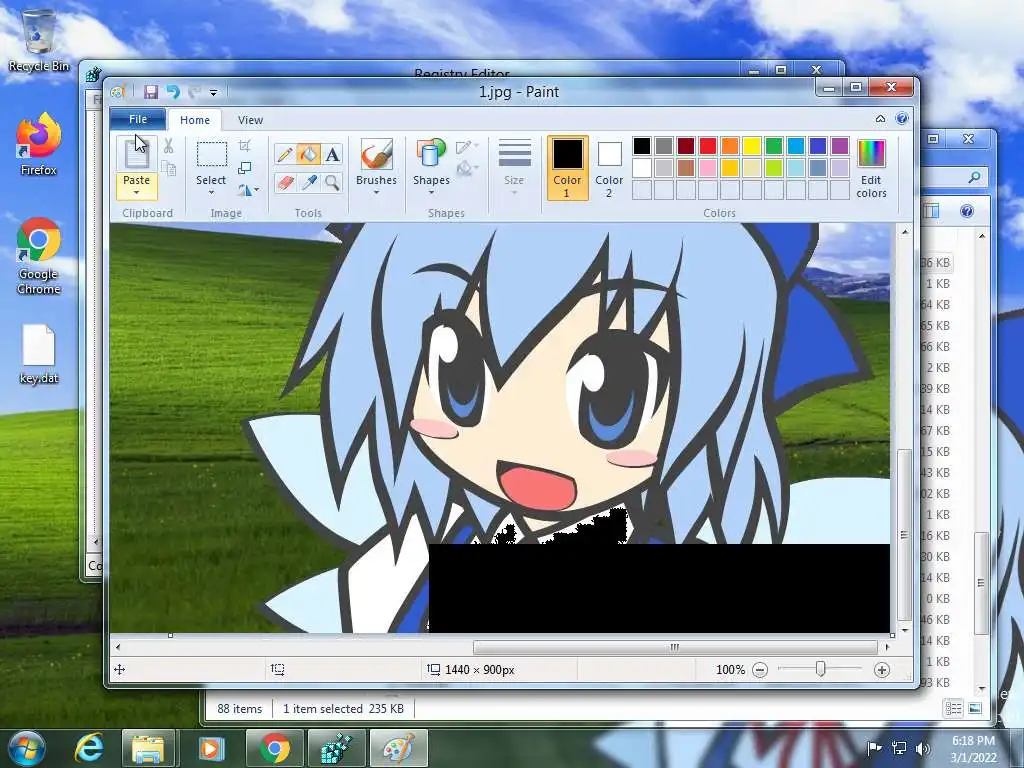Viewport: 1024px width, 768px height.
Task: Click the Resize icon in Image group
Action: (x=244, y=168)
